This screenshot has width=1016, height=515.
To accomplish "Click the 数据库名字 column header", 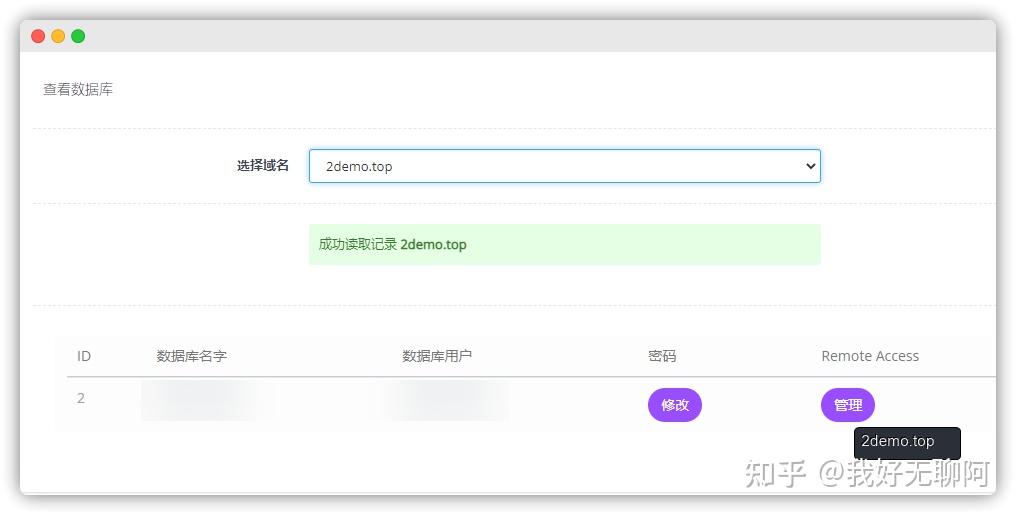I will [x=191, y=356].
